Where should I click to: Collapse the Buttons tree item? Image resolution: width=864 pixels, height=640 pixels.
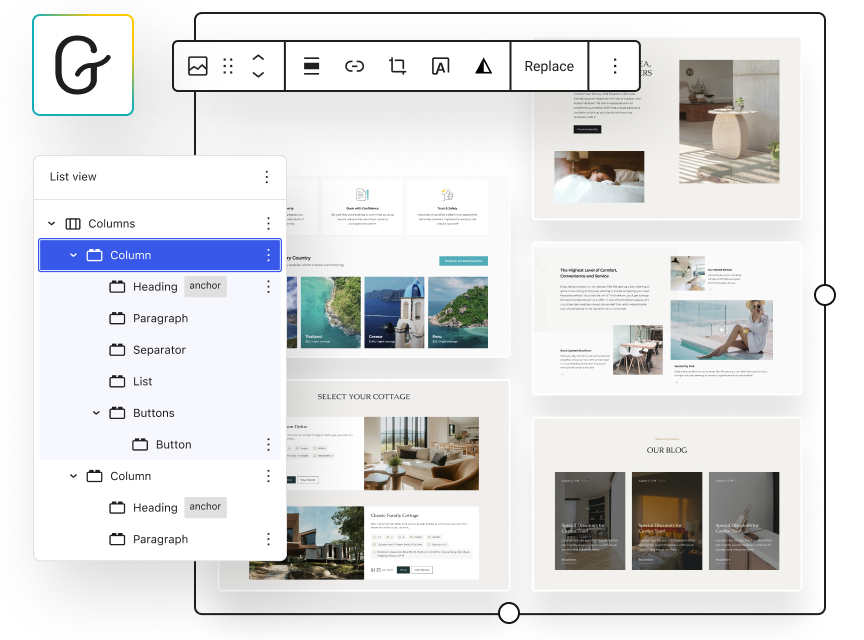tap(96, 413)
